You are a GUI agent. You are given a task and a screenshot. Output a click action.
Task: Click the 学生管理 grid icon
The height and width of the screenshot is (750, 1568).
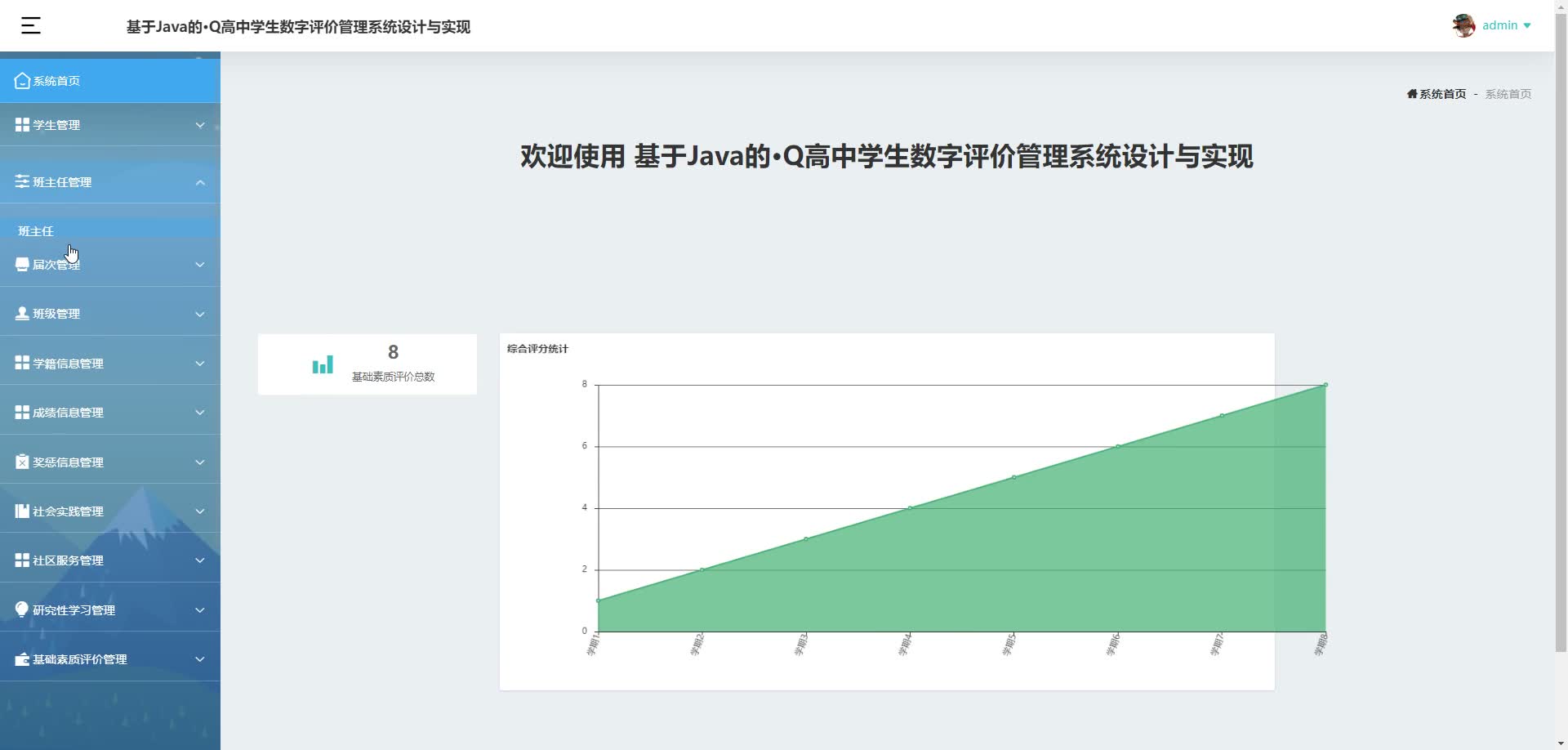22,125
